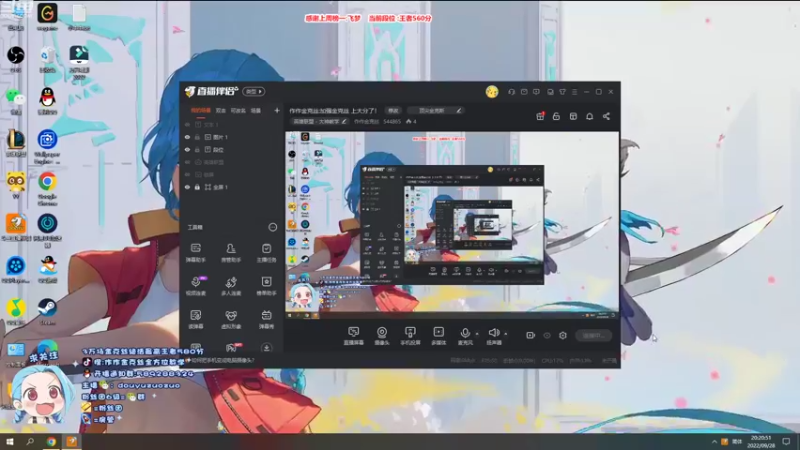Add a 多媒体 multimedia source
This screenshot has height=450, width=800.
(438, 336)
